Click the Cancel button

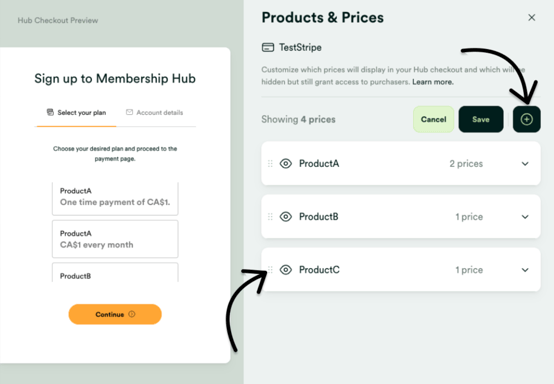click(434, 119)
